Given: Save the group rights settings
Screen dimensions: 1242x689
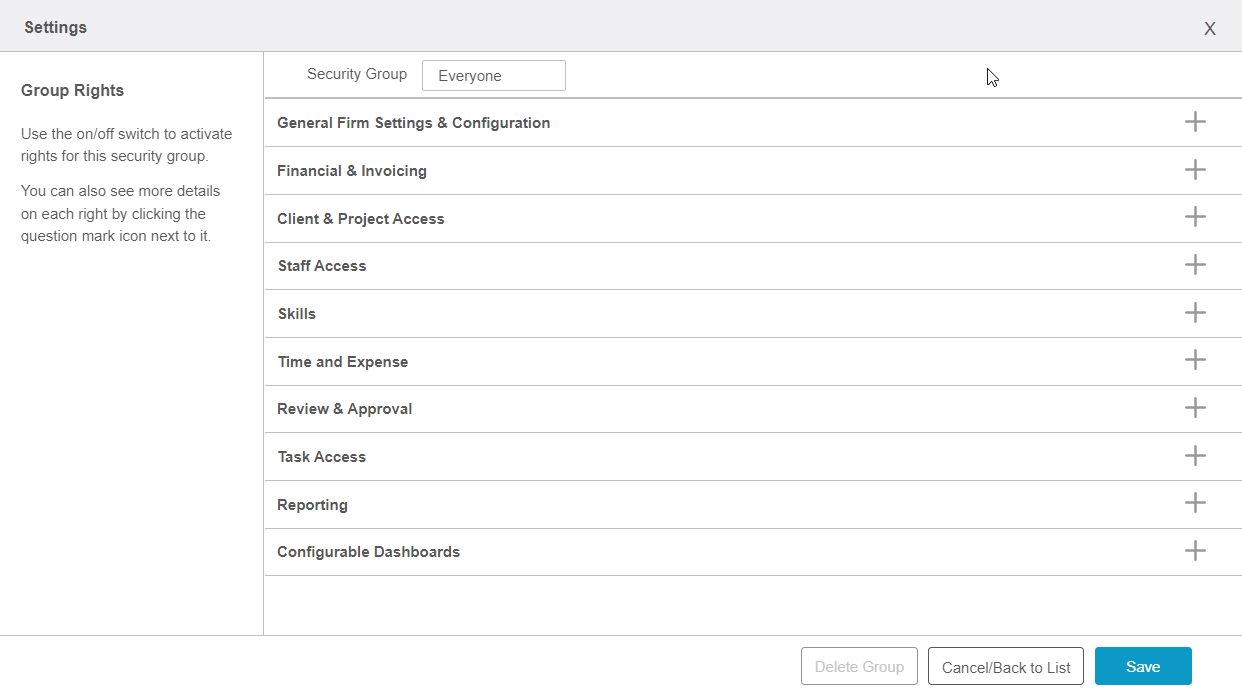Looking at the screenshot, I should tap(1142, 667).
